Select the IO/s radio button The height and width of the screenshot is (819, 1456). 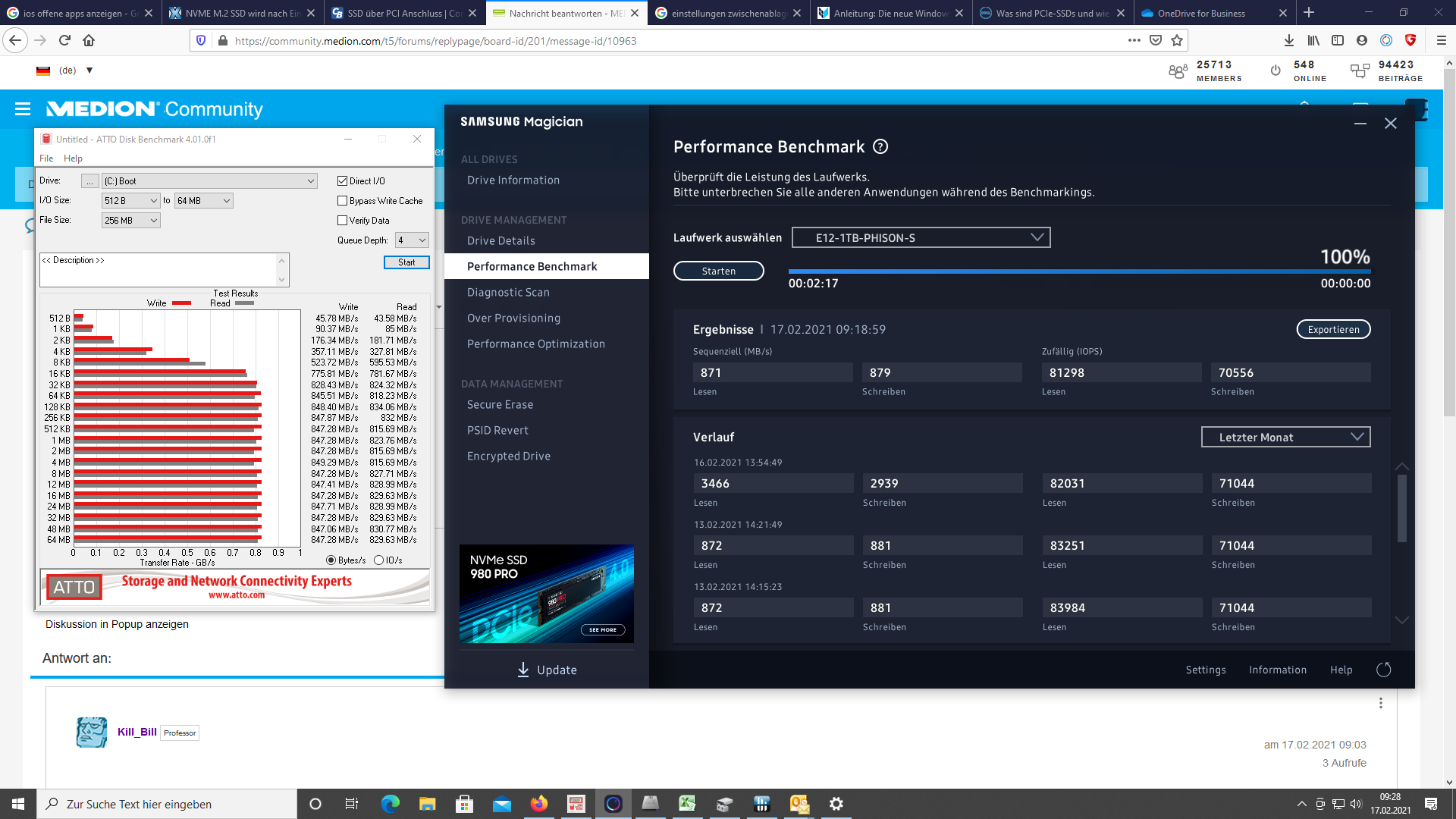(x=378, y=560)
